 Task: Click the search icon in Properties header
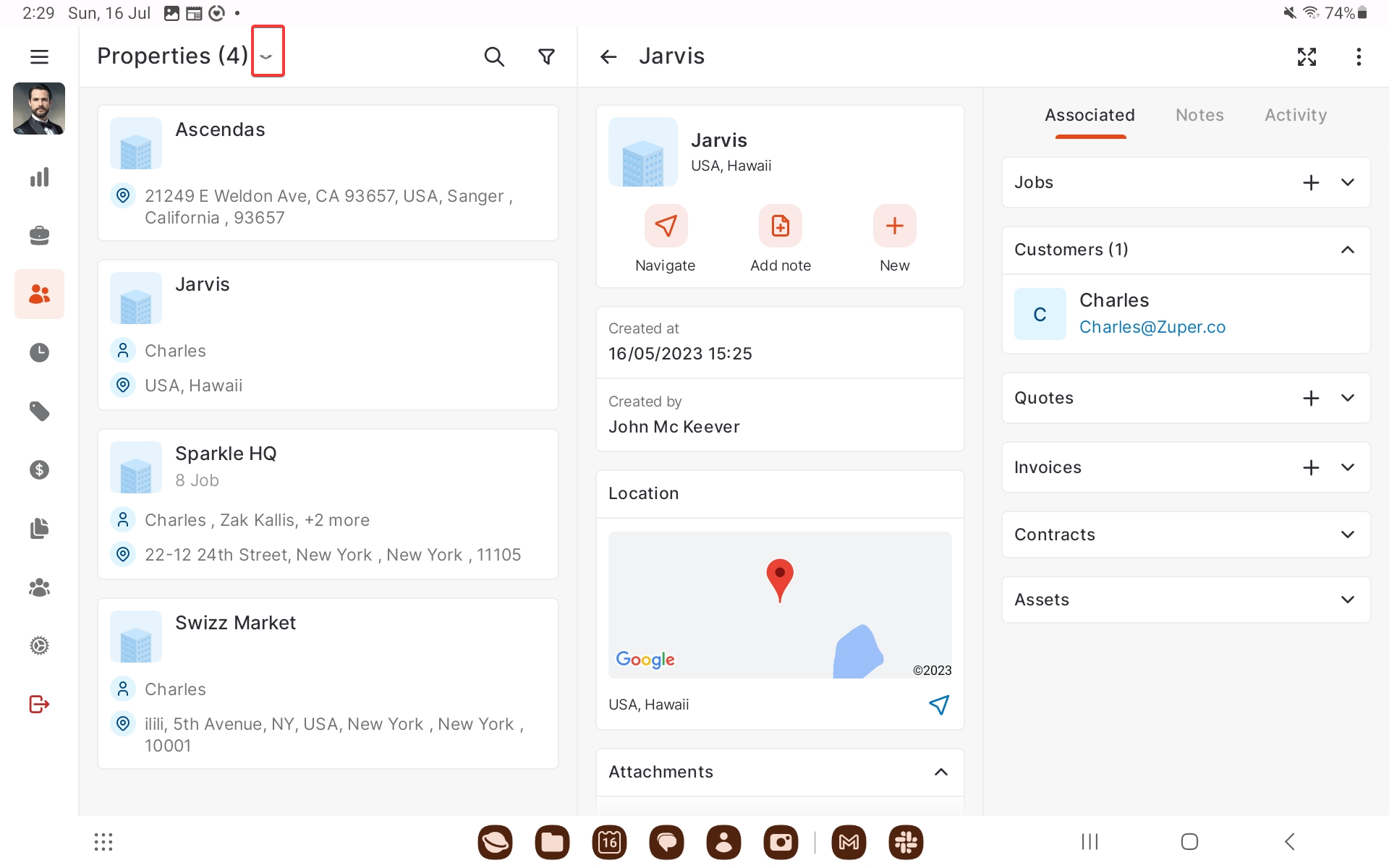tap(493, 56)
